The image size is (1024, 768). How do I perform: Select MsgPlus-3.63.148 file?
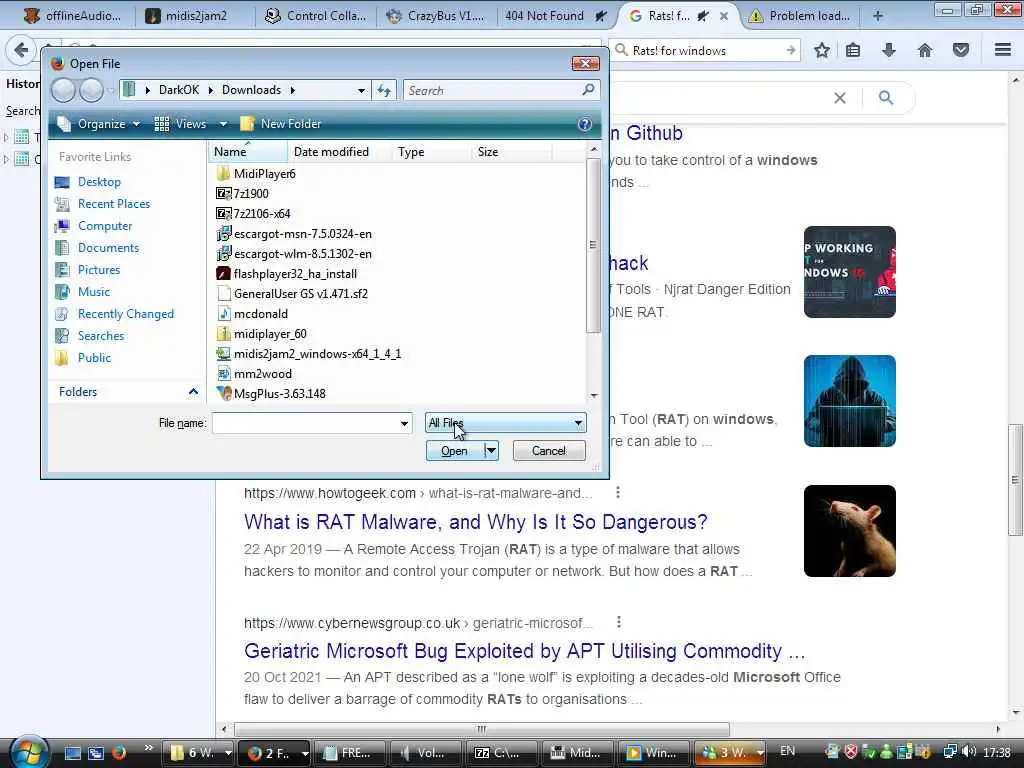(280, 394)
